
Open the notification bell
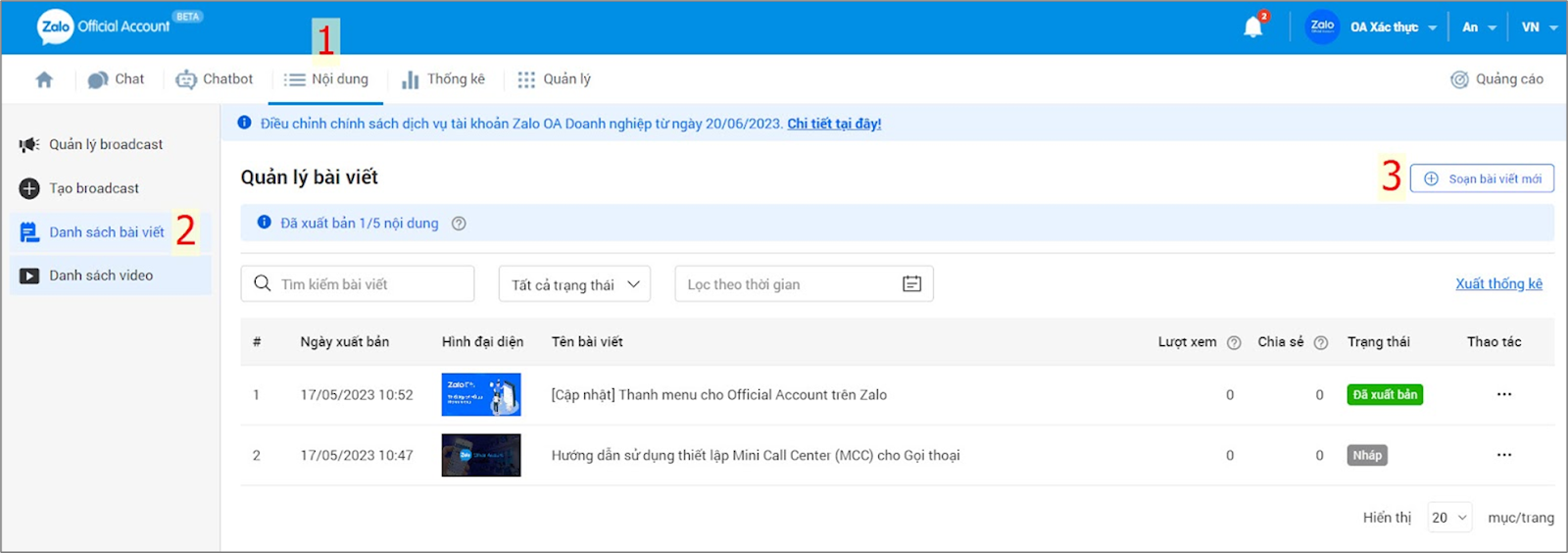click(x=1252, y=27)
